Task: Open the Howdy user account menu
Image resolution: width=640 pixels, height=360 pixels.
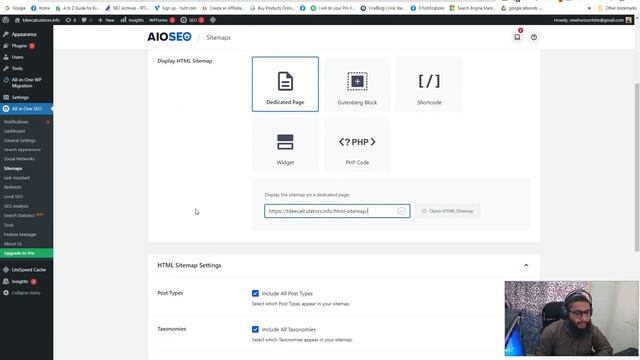Action: 592,20
